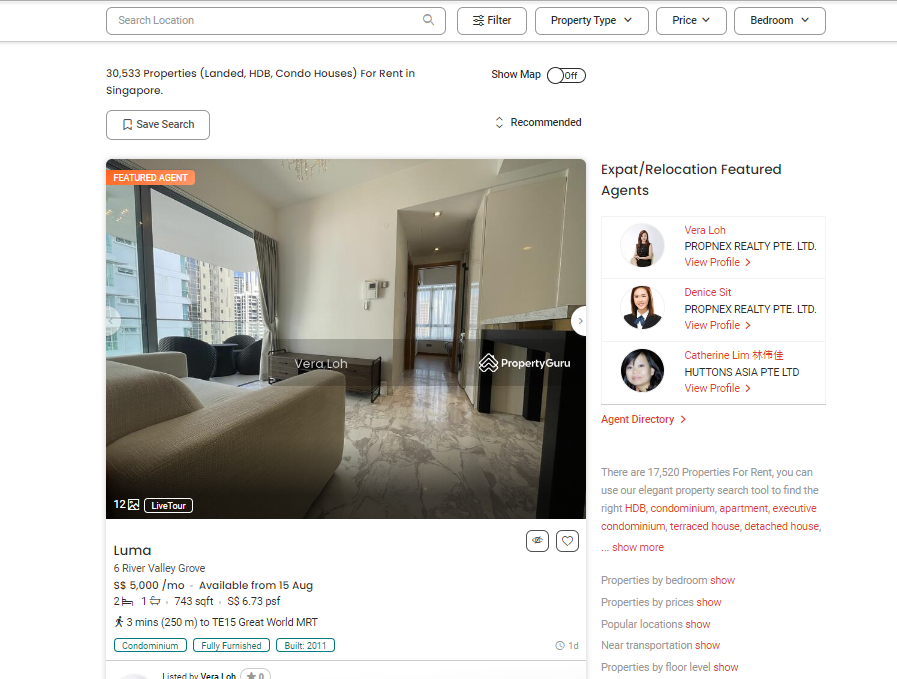Open the LiveTour badge

point(168,506)
